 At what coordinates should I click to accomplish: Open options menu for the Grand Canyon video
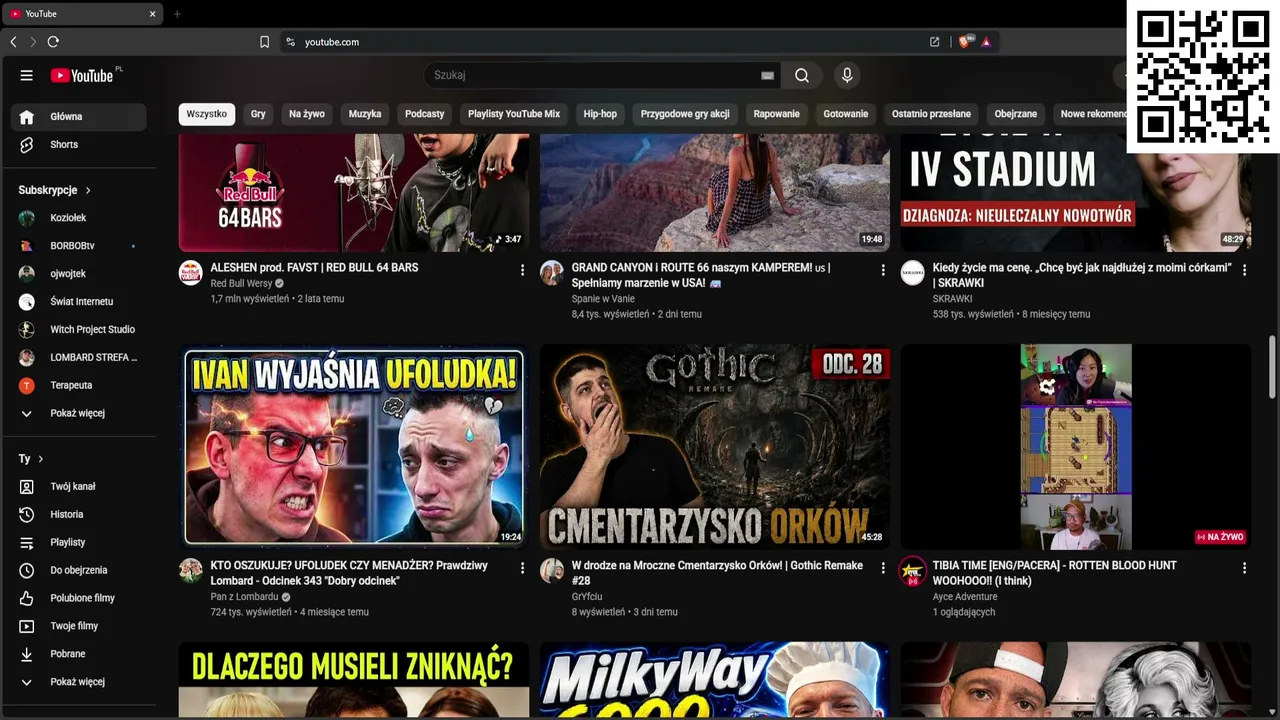(x=883, y=270)
